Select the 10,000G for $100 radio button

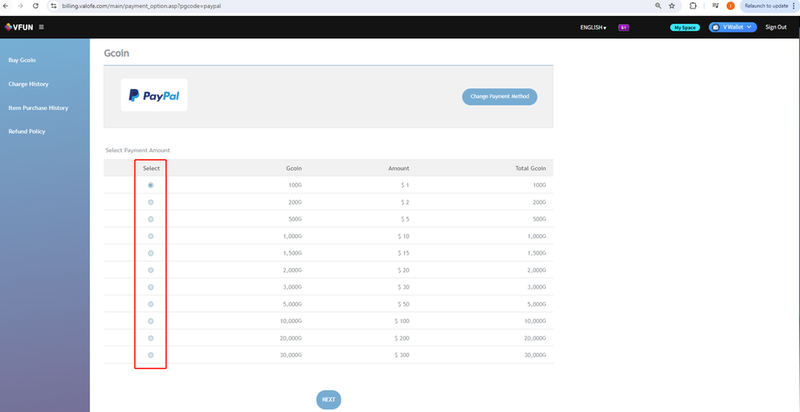pos(151,321)
